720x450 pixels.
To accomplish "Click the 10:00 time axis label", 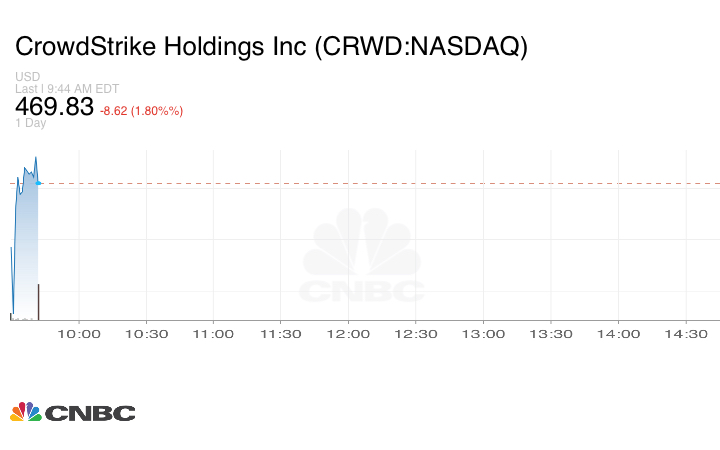I will pos(80,334).
